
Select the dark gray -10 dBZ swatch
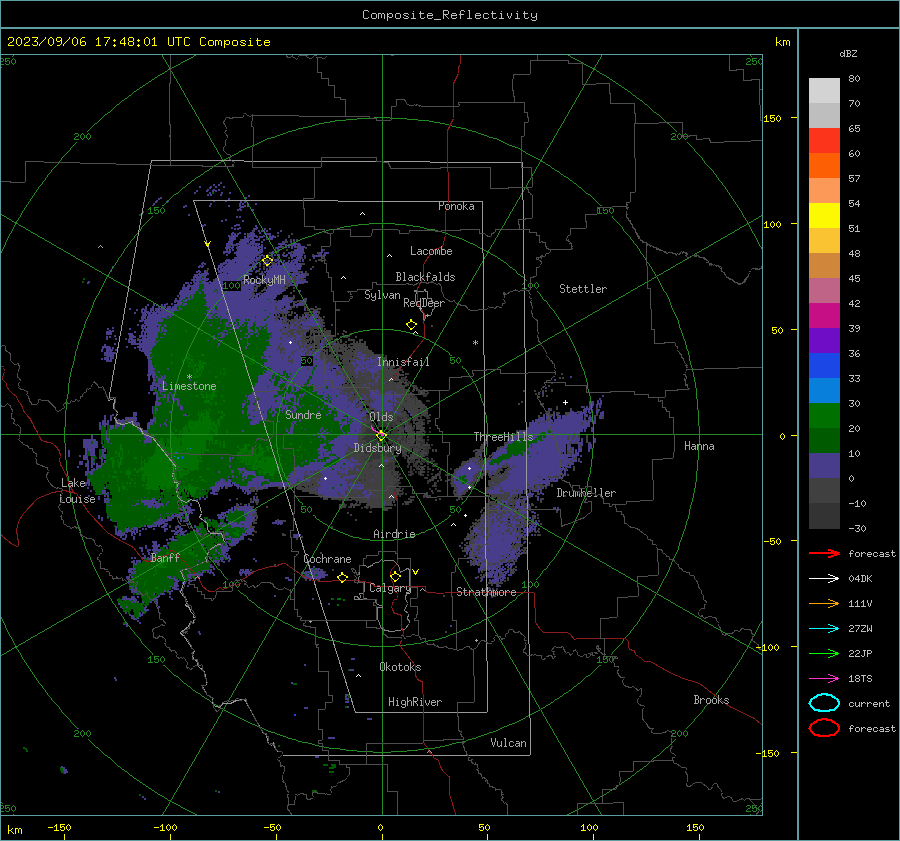pyautogui.click(x=824, y=516)
